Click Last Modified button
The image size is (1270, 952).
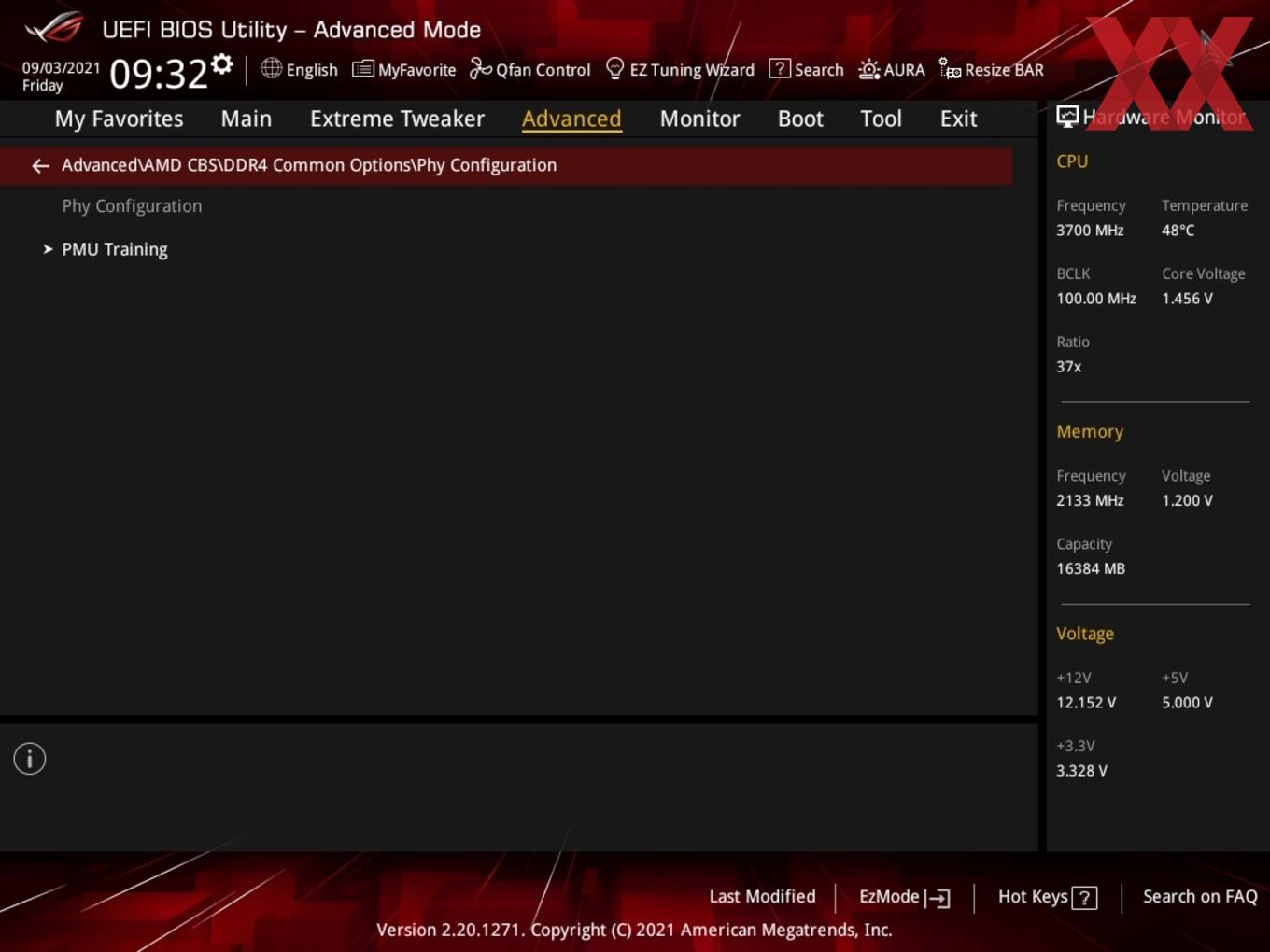click(x=762, y=896)
